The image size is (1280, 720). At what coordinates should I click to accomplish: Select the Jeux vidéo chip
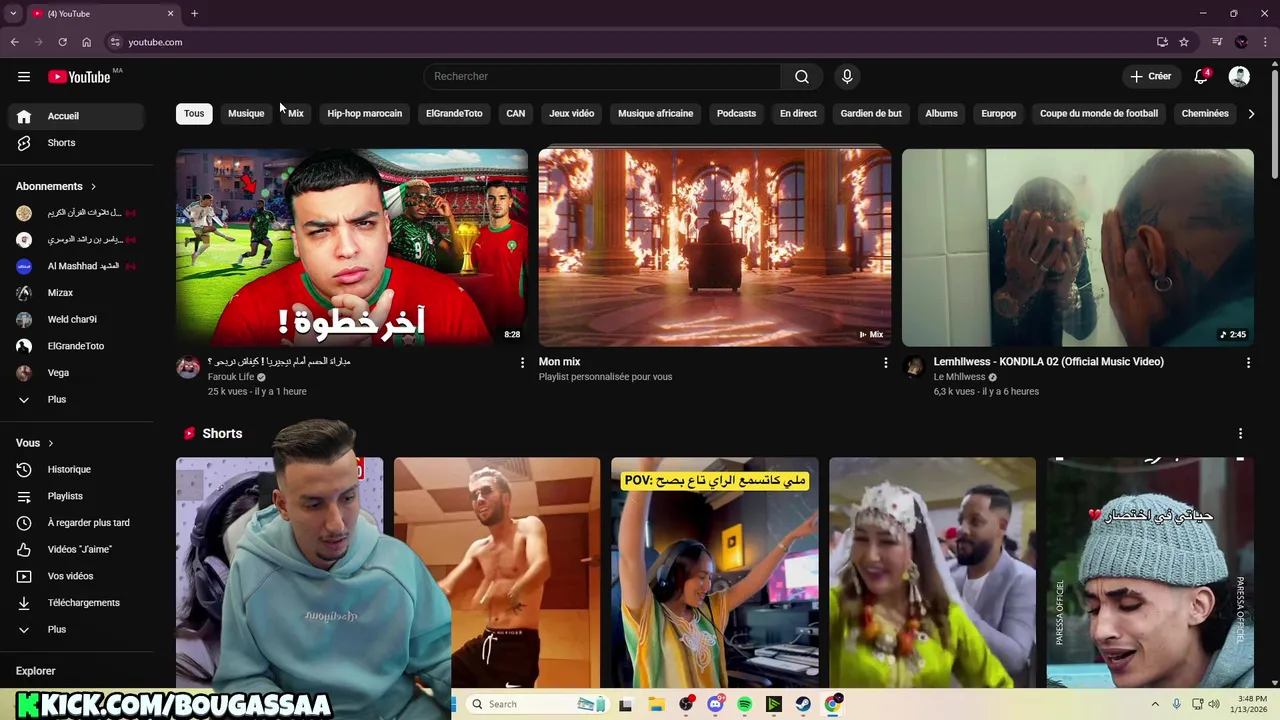coord(572,114)
